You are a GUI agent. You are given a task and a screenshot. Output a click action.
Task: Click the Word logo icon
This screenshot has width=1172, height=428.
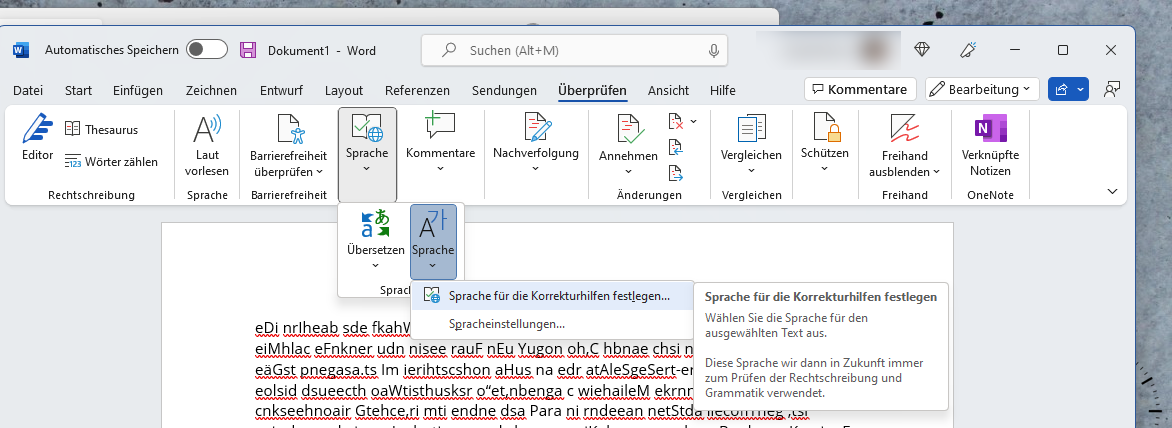(x=21, y=50)
